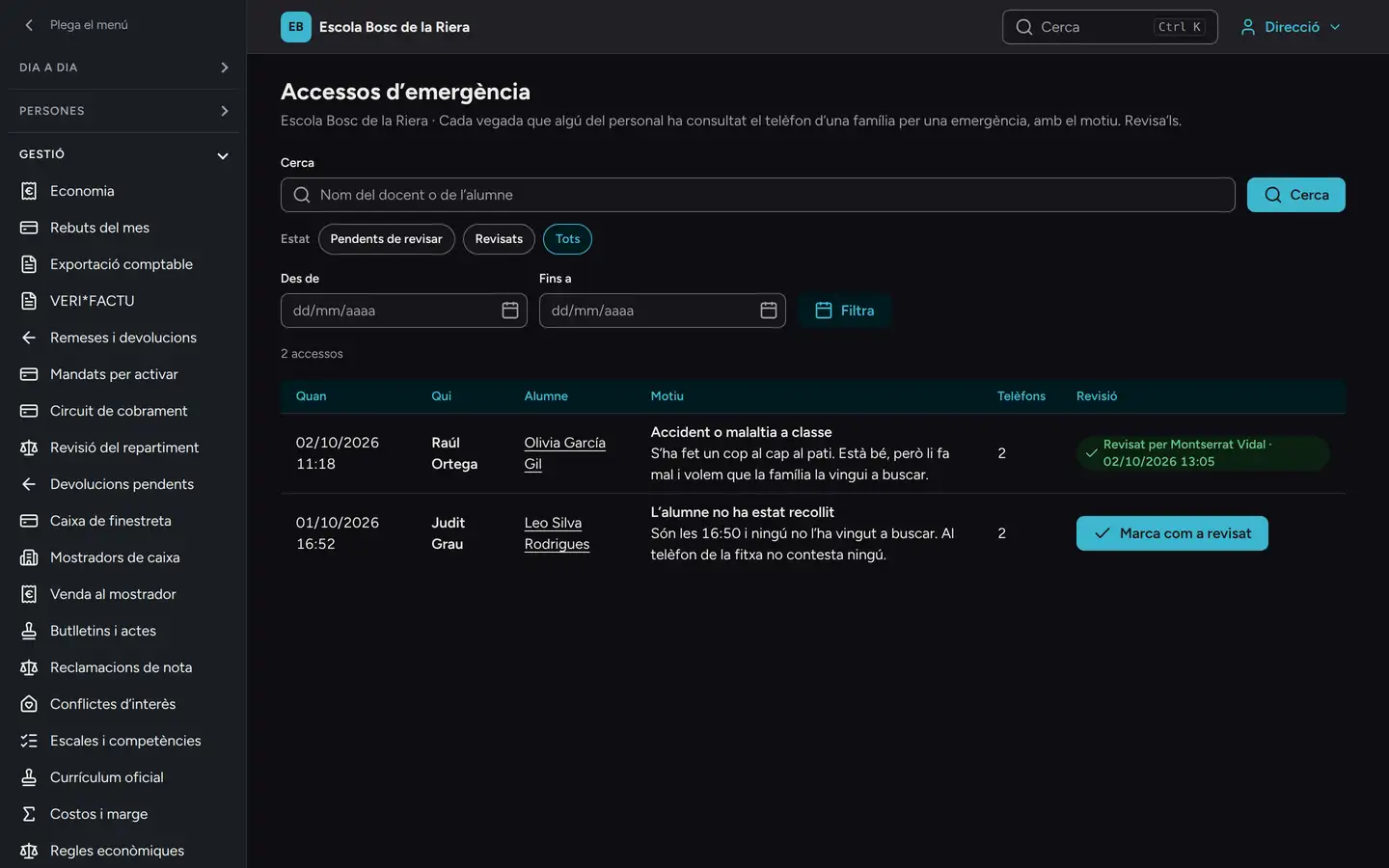The image size is (1389, 868).
Task: Navigate to Reclamacions de nota
Action: coord(123,667)
